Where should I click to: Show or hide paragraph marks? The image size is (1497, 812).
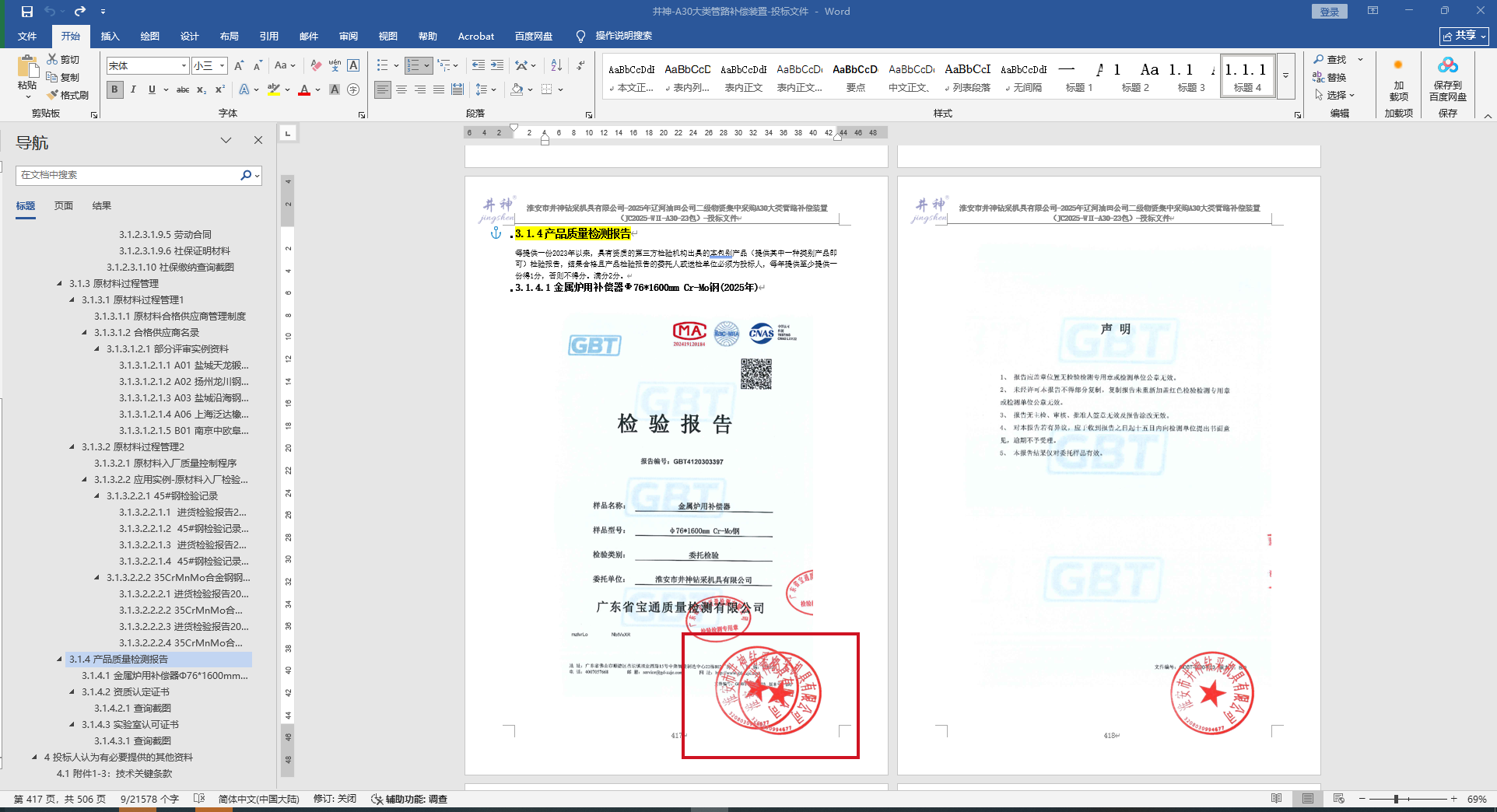580,66
